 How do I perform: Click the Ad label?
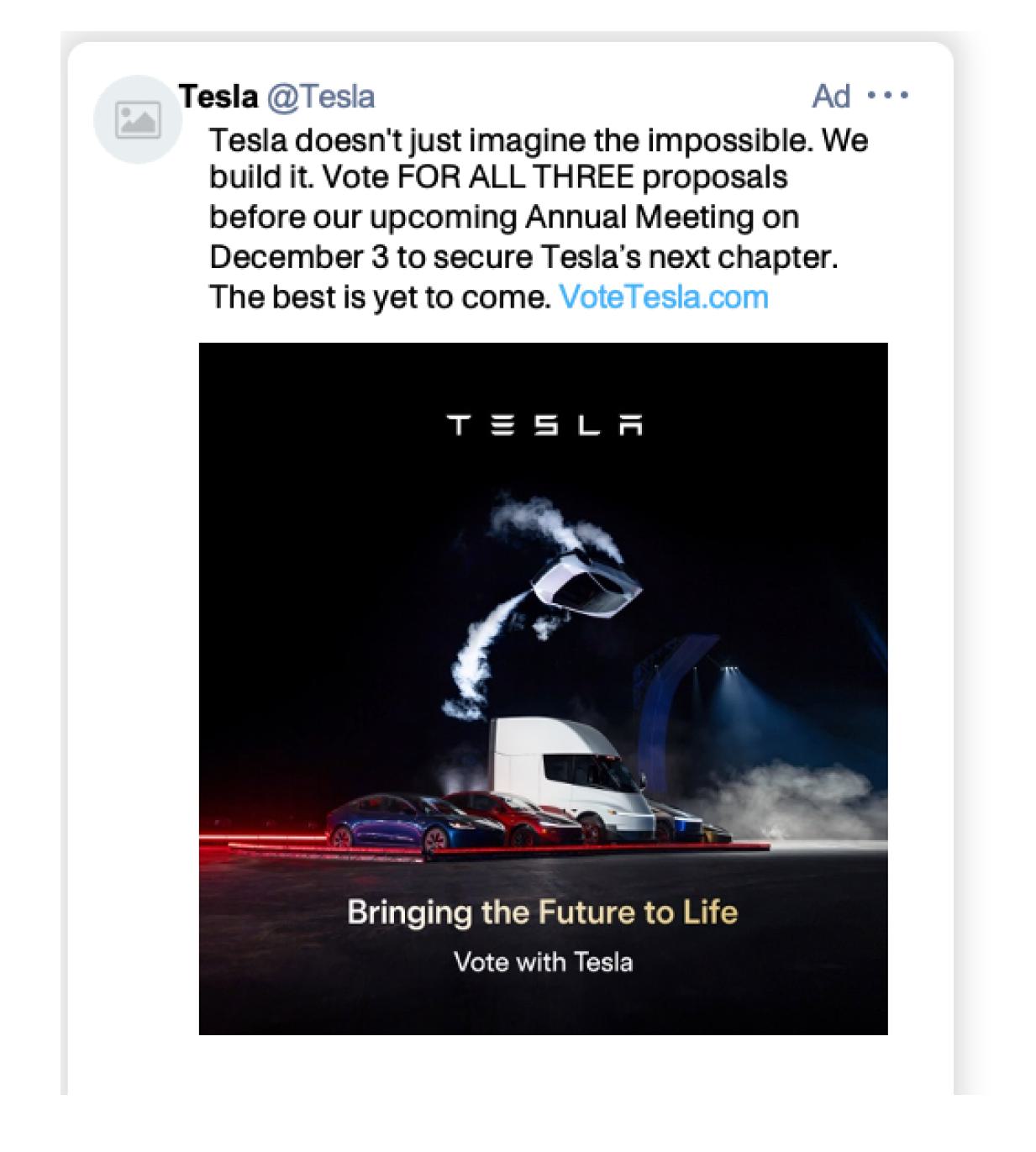(831, 97)
